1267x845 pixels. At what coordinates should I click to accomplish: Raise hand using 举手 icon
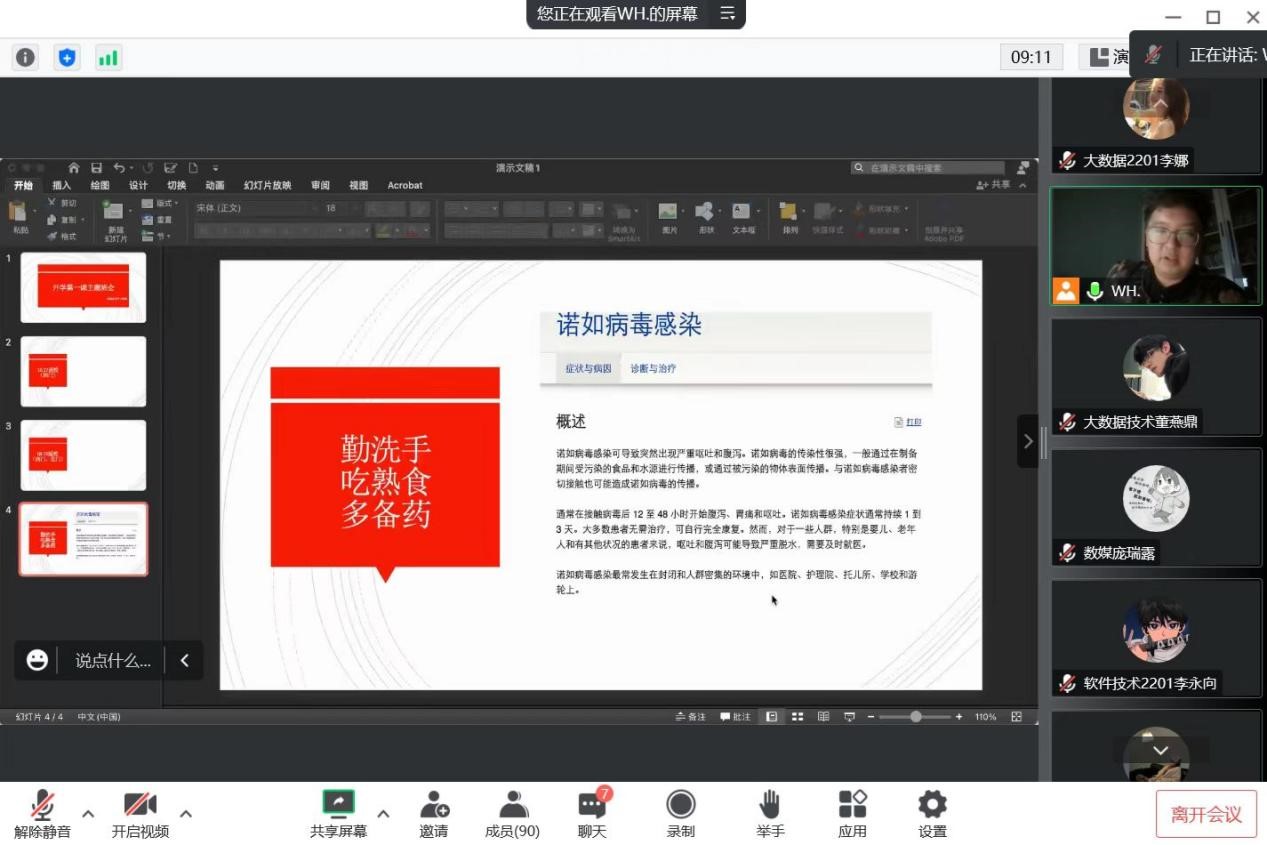point(769,804)
